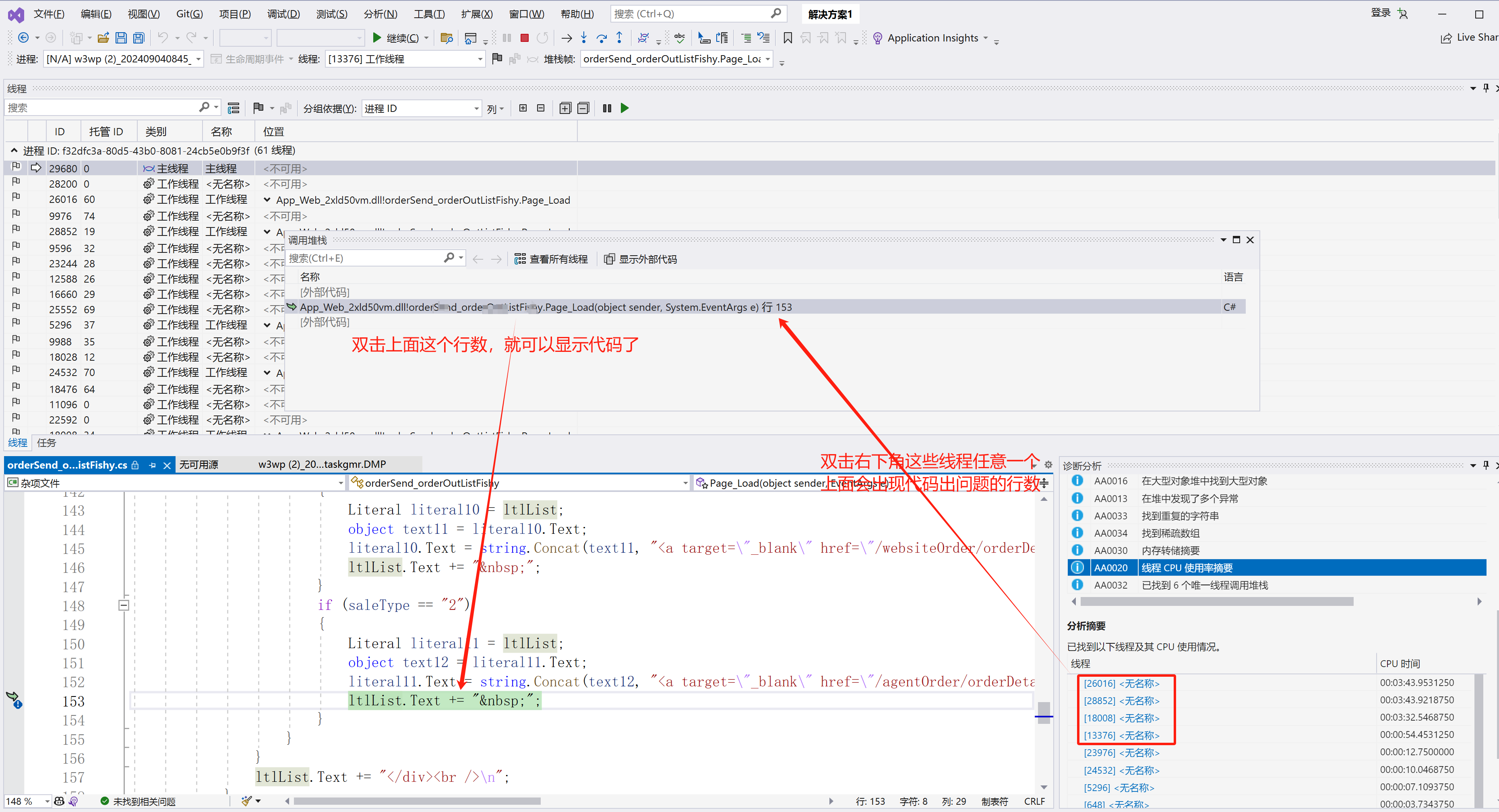This screenshot has height=812, width=1499.
Task: Click the Save All icon in the toolbar
Action: (x=139, y=38)
